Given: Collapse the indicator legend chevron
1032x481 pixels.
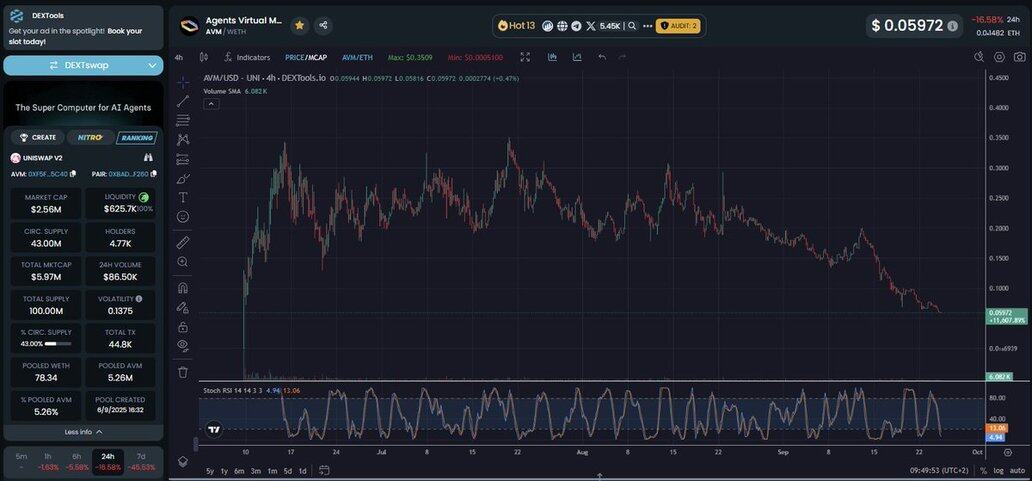Looking at the screenshot, I should tap(211, 103).
